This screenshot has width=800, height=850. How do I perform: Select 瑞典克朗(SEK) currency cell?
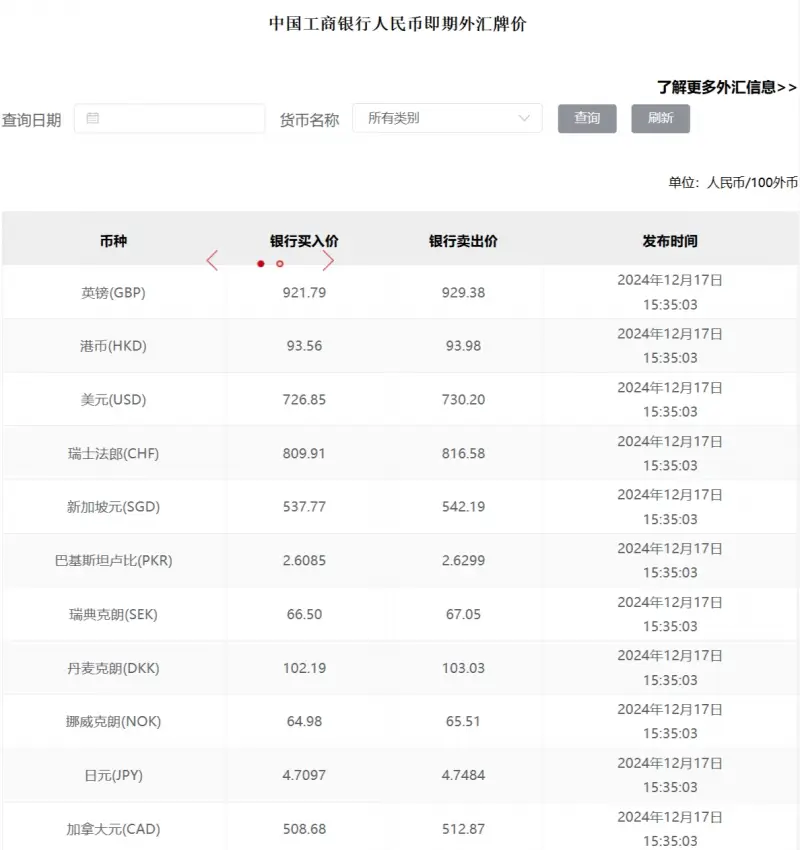pyautogui.click(x=113, y=614)
